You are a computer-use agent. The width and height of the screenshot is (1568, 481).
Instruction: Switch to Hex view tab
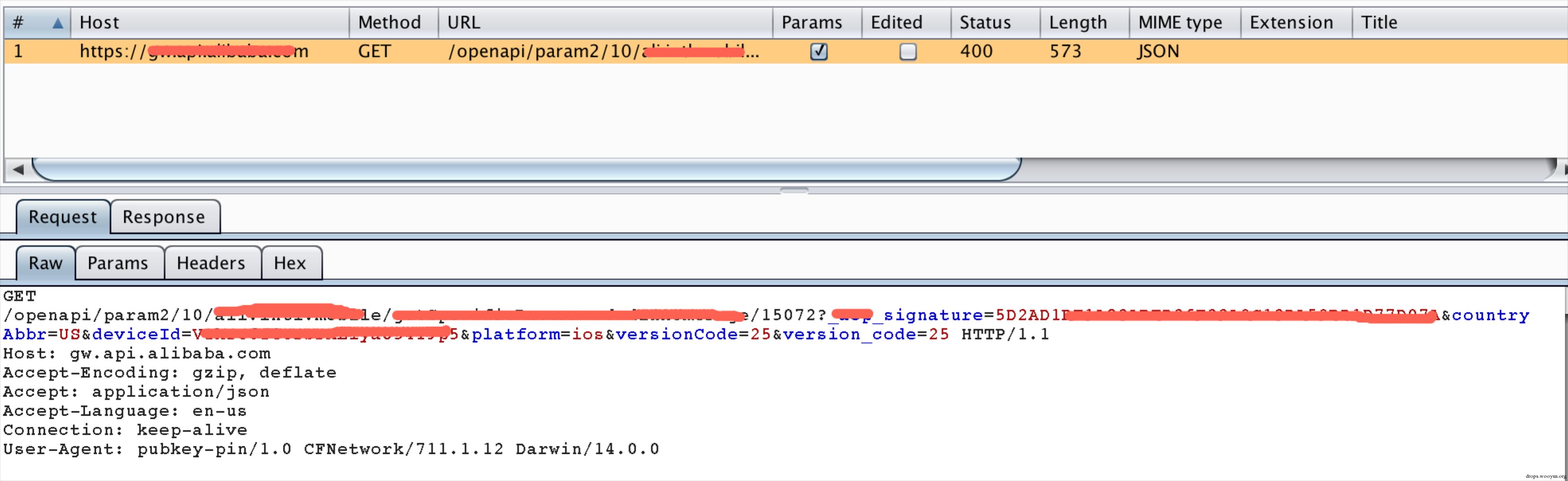[290, 263]
